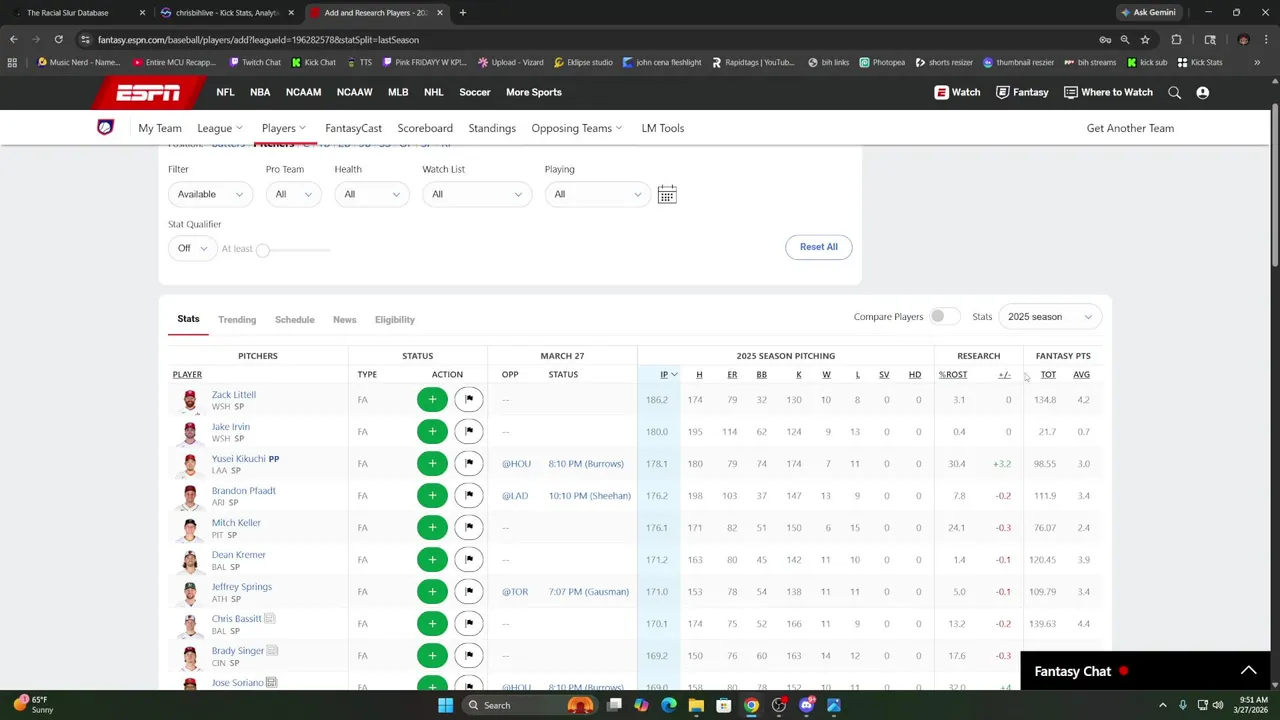Open the Pro Team dropdown
Screen dimensions: 1280x720
click(x=293, y=194)
